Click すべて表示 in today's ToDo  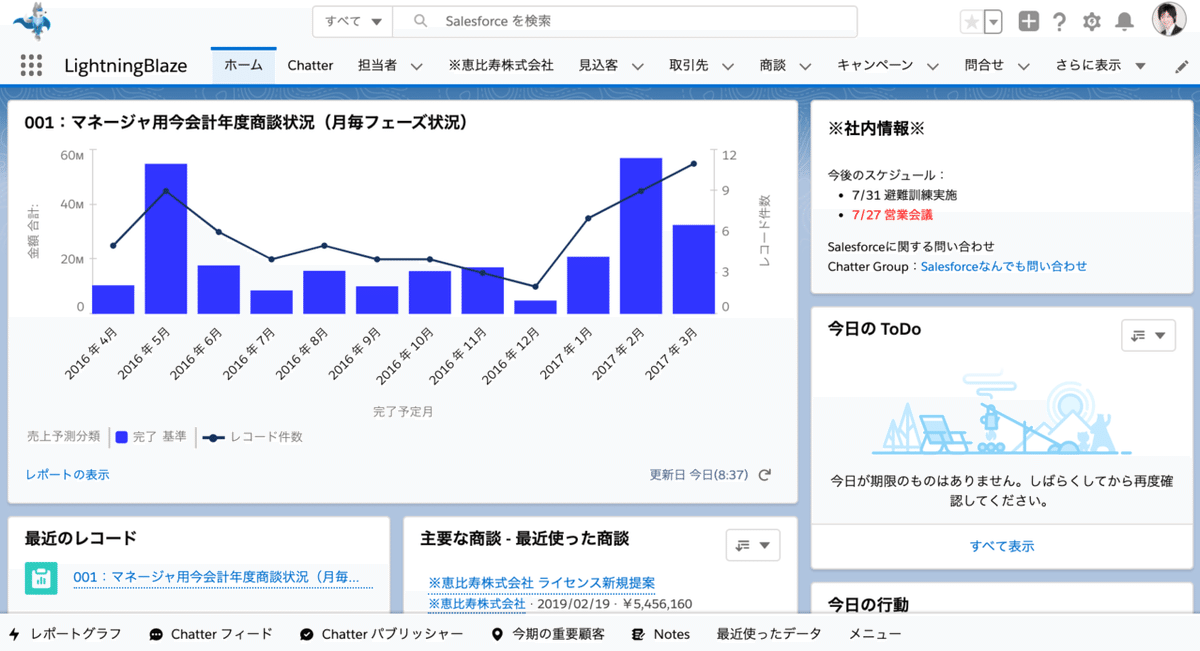coord(1002,546)
